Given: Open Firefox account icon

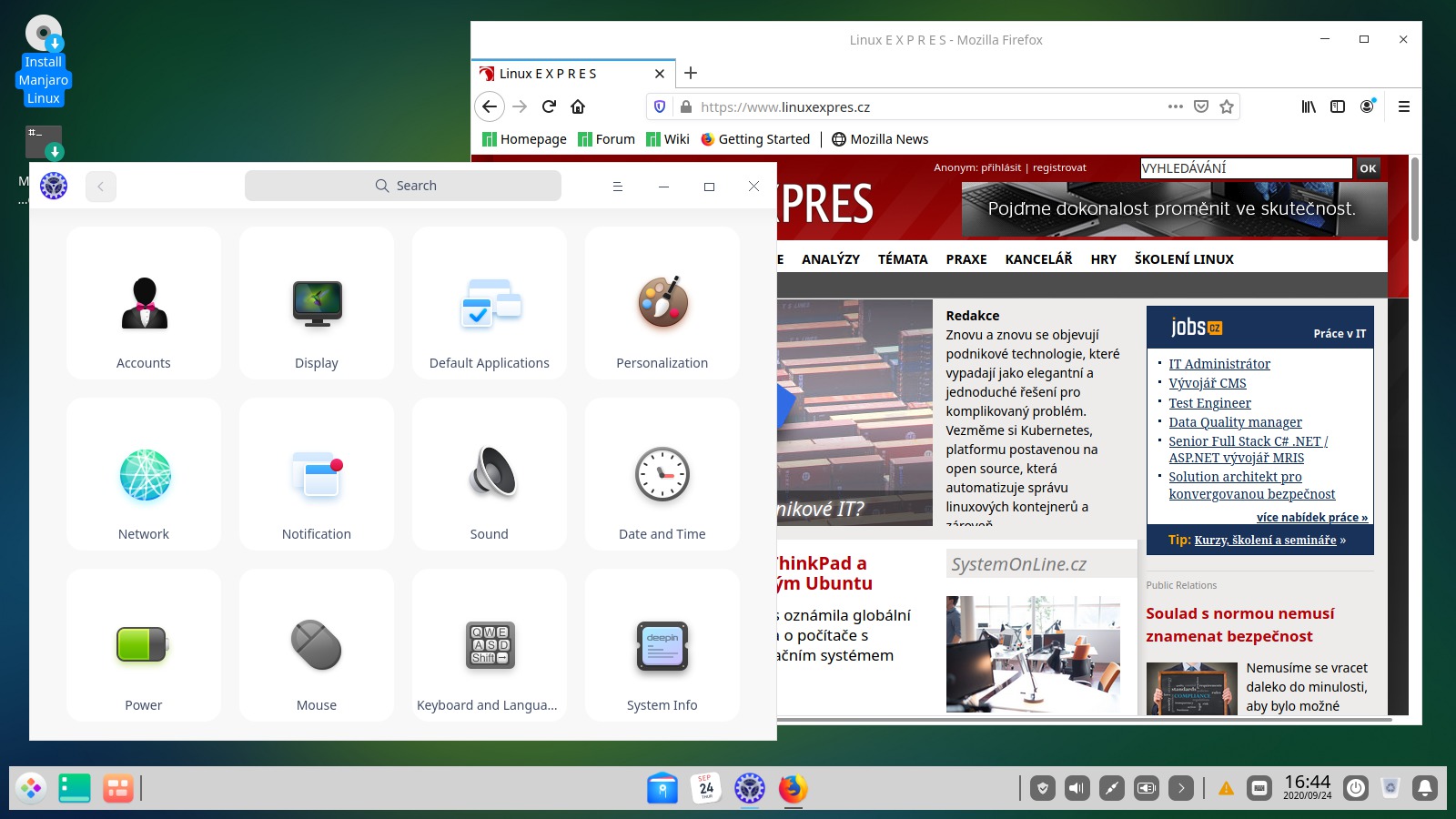Looking at the screenshot, I should click(1367, 106).
